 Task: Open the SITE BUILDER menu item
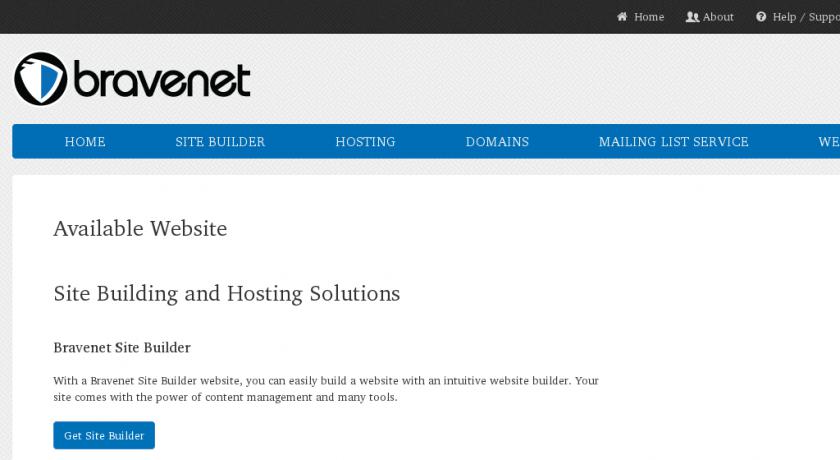[x=220, y=141]
